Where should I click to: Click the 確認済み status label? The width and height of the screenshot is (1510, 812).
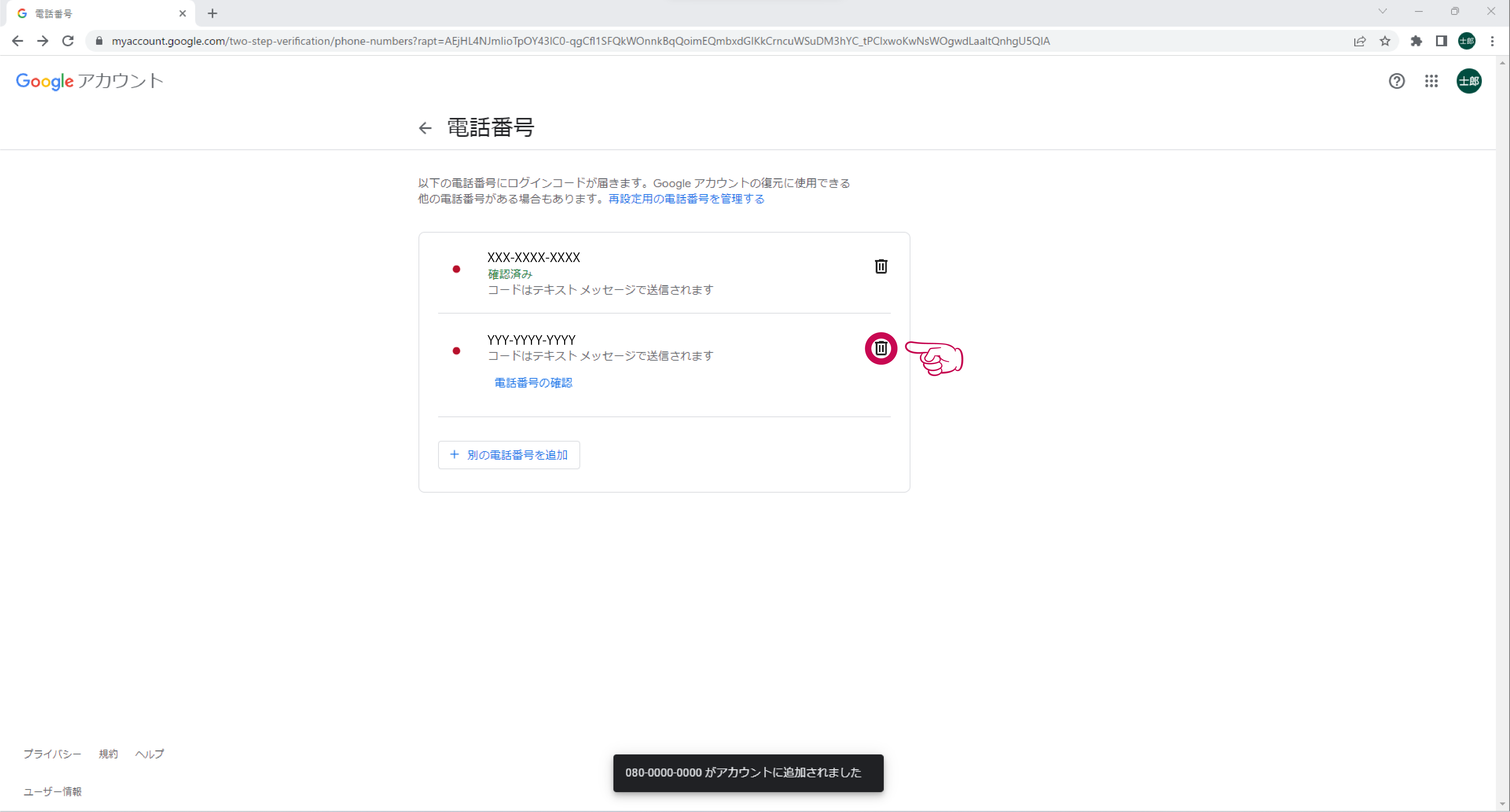(x=510, y=274)
